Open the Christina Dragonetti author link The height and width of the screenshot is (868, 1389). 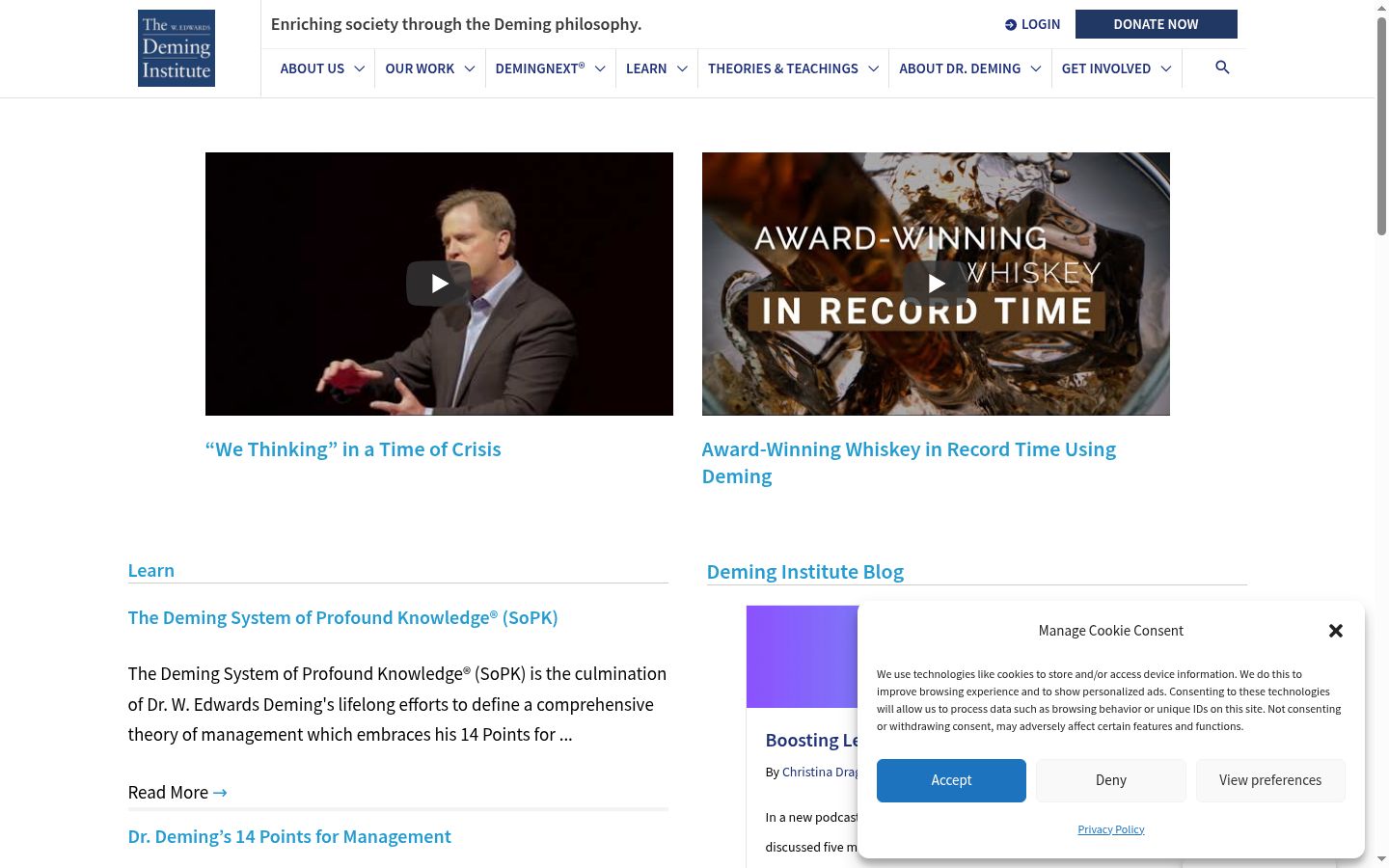point(820,772)
